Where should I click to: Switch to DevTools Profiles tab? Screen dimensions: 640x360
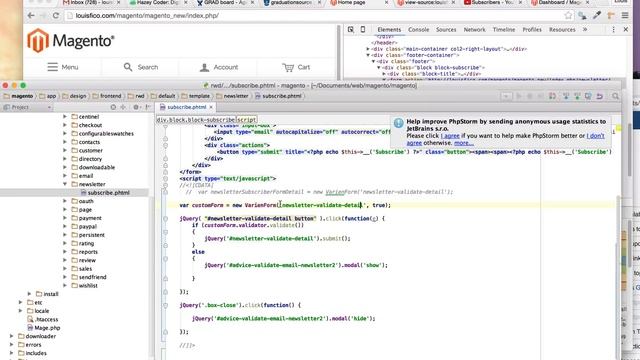[x=532, y=29]
